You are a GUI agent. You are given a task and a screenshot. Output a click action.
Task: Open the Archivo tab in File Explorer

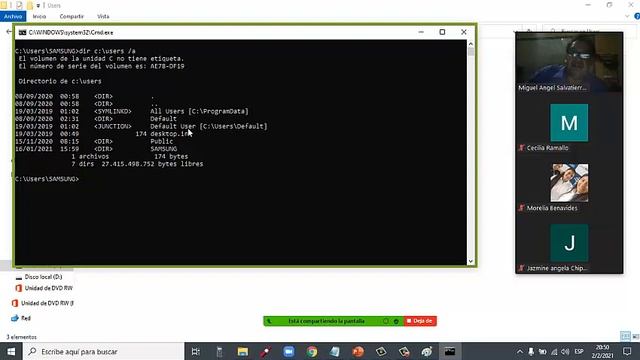click(13, 16)
